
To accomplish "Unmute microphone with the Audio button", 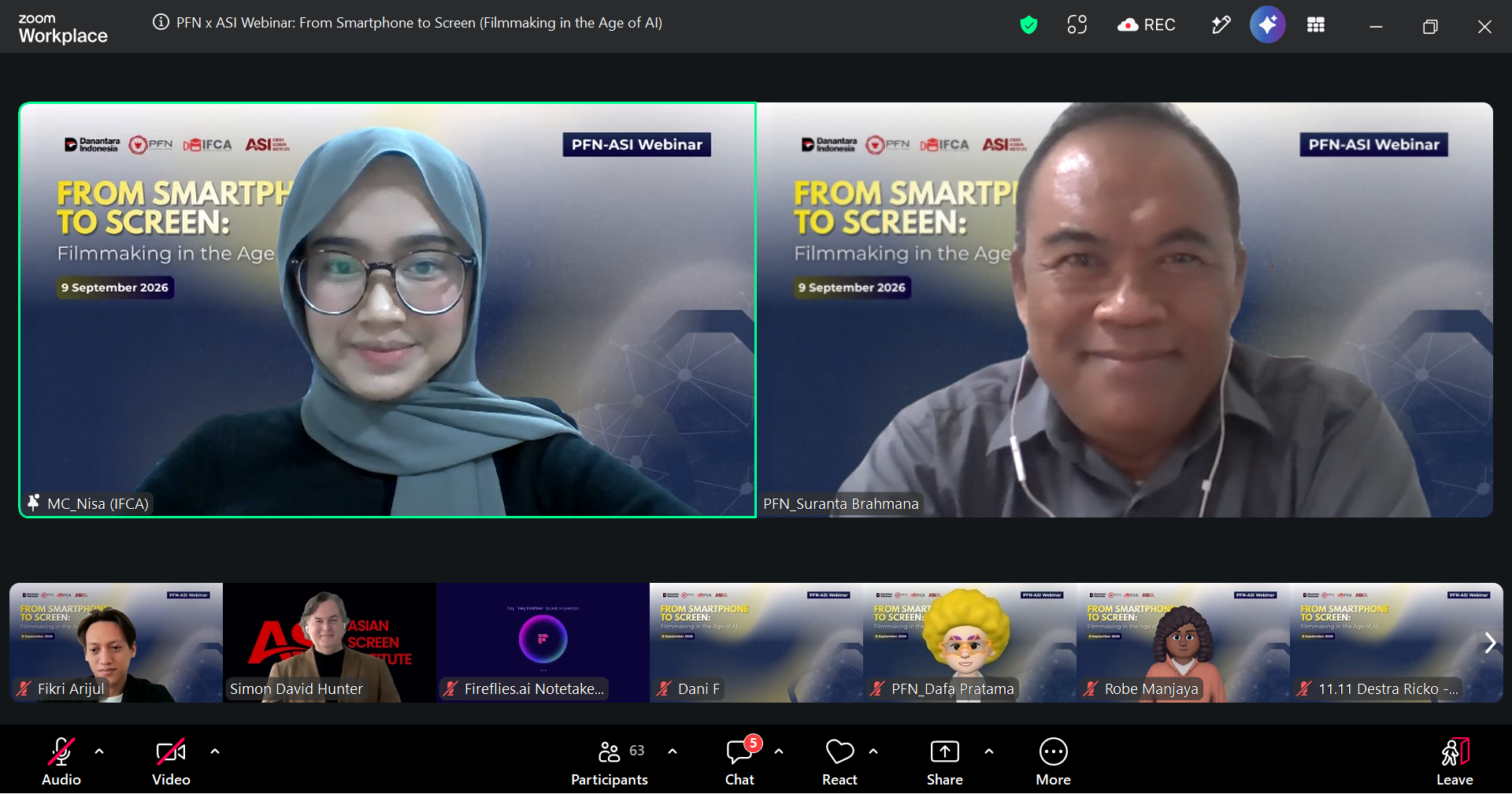I will pyautogui.click(x=61, y=762).
